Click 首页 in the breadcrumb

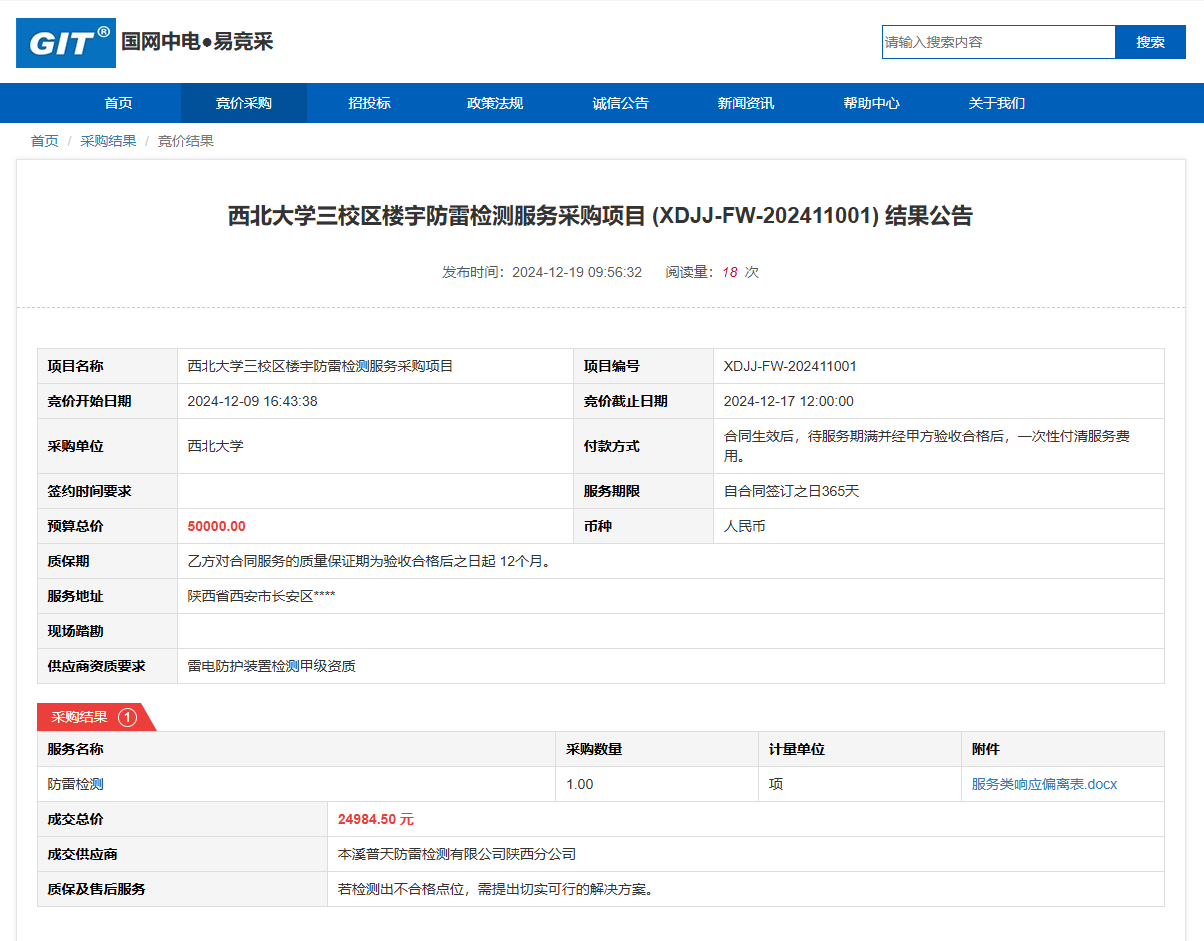coord(44,141)
